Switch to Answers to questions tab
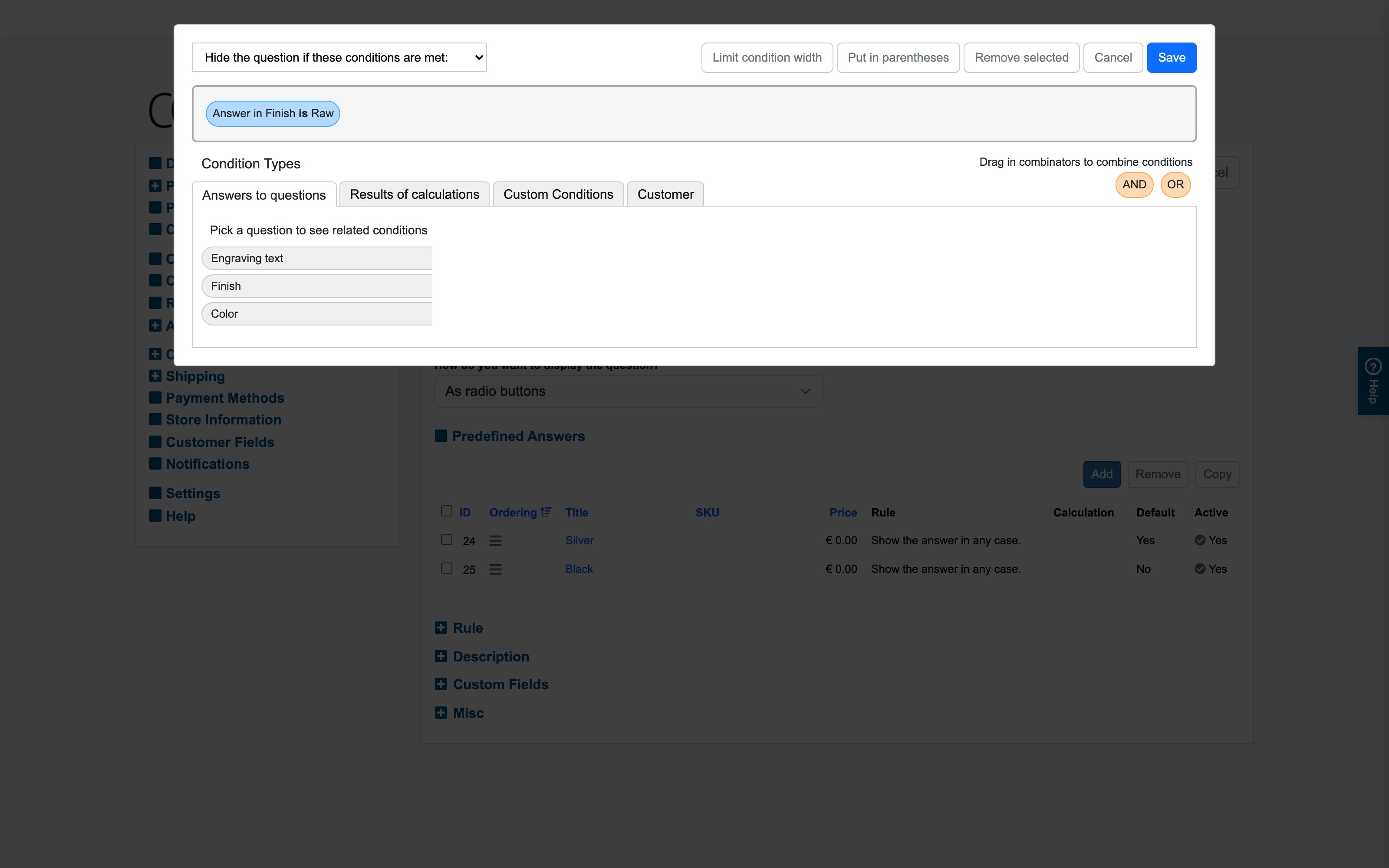 coord(264,195)
